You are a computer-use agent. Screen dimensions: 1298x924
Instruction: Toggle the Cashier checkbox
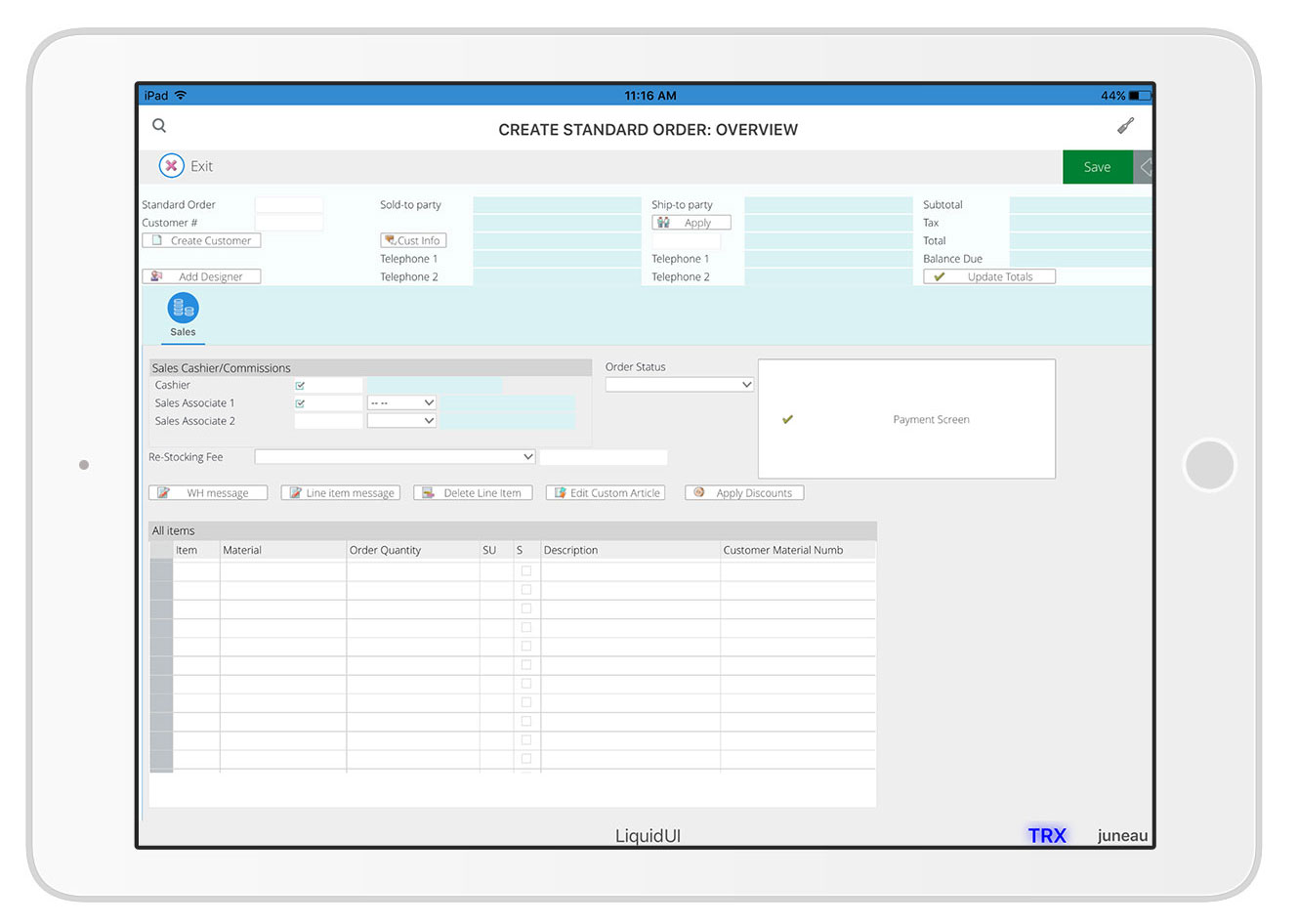pyautogui.click(x=300, y=386)
